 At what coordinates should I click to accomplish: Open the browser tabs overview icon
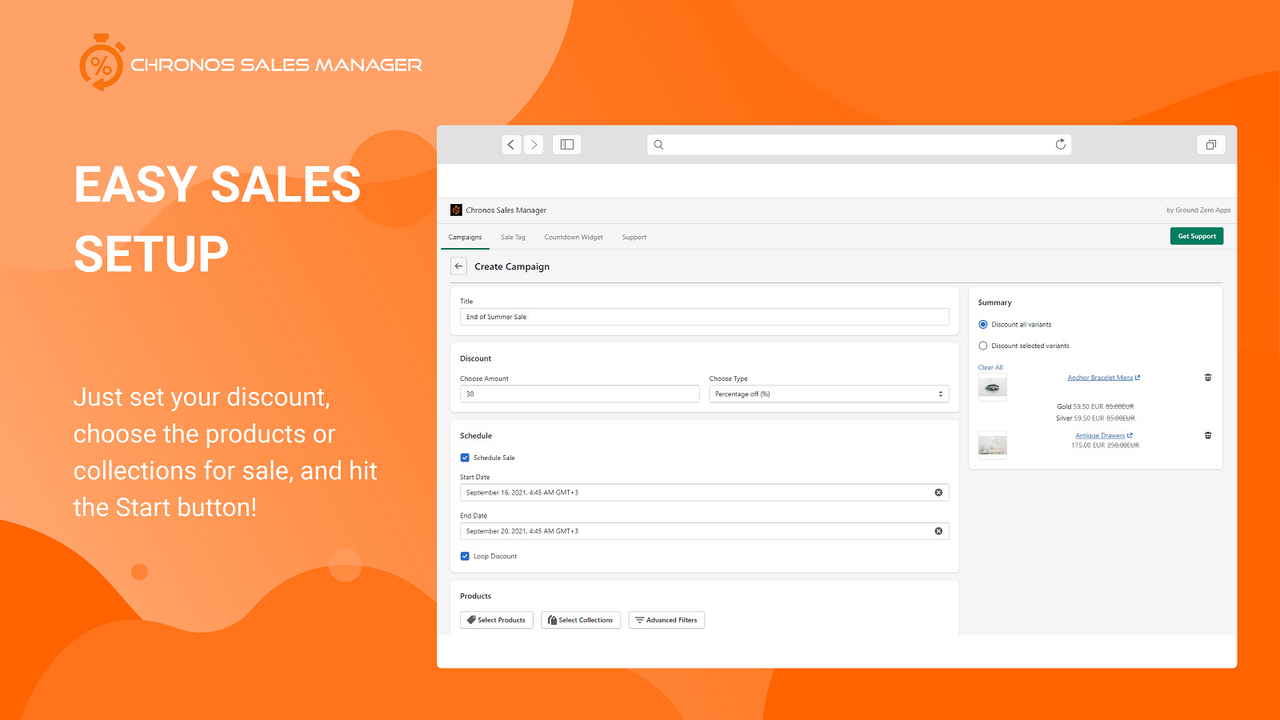(1211, 145)
